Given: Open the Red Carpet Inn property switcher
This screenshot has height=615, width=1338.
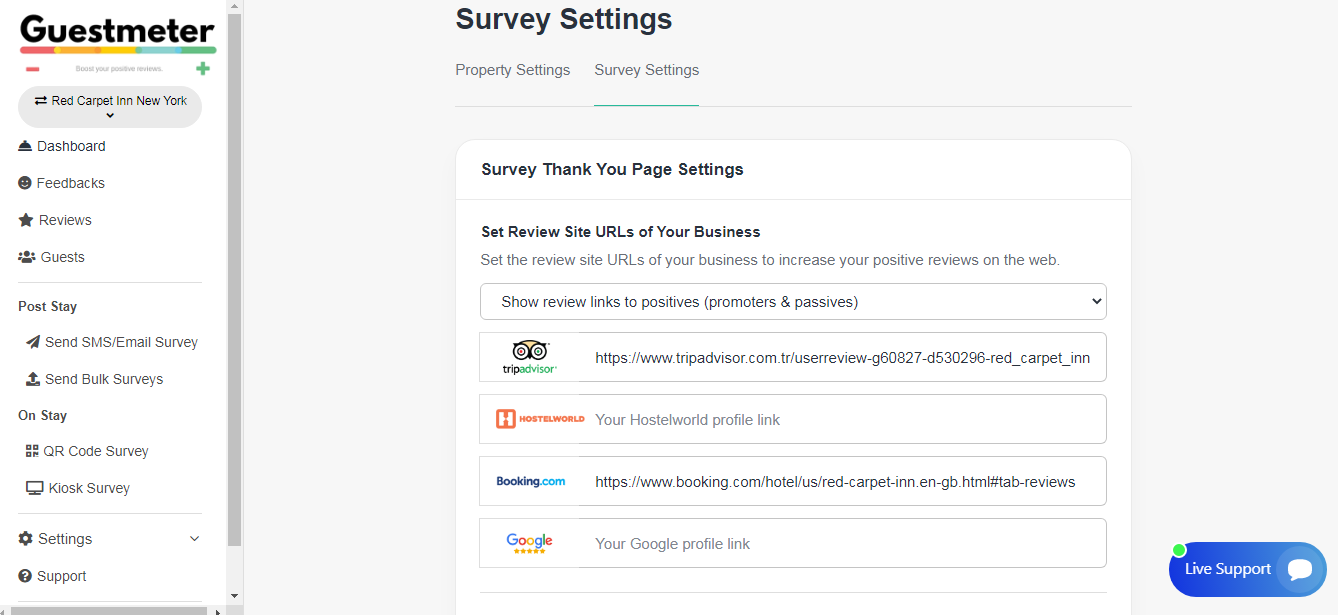Looking at the screenshot, I should coord(110,107).
